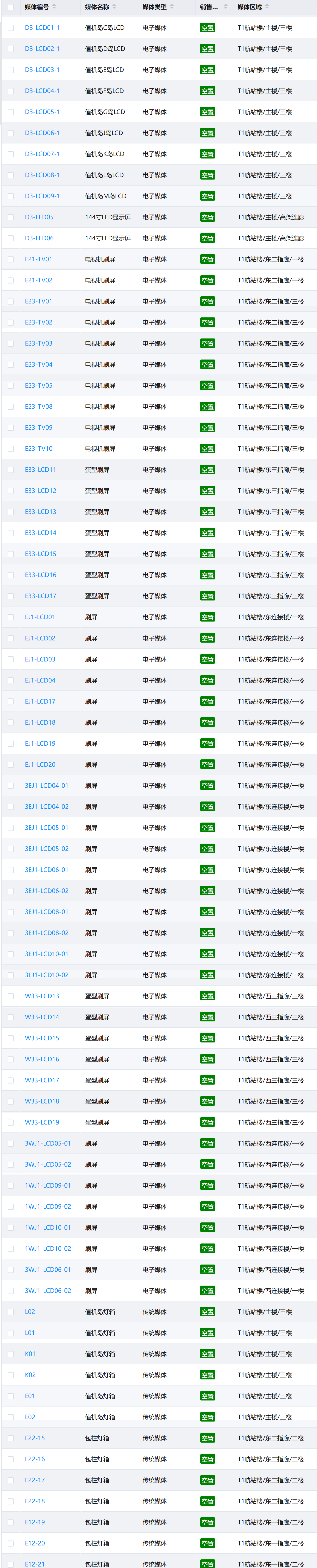Select the checkbox for E23-TV10

pos(10,449)
